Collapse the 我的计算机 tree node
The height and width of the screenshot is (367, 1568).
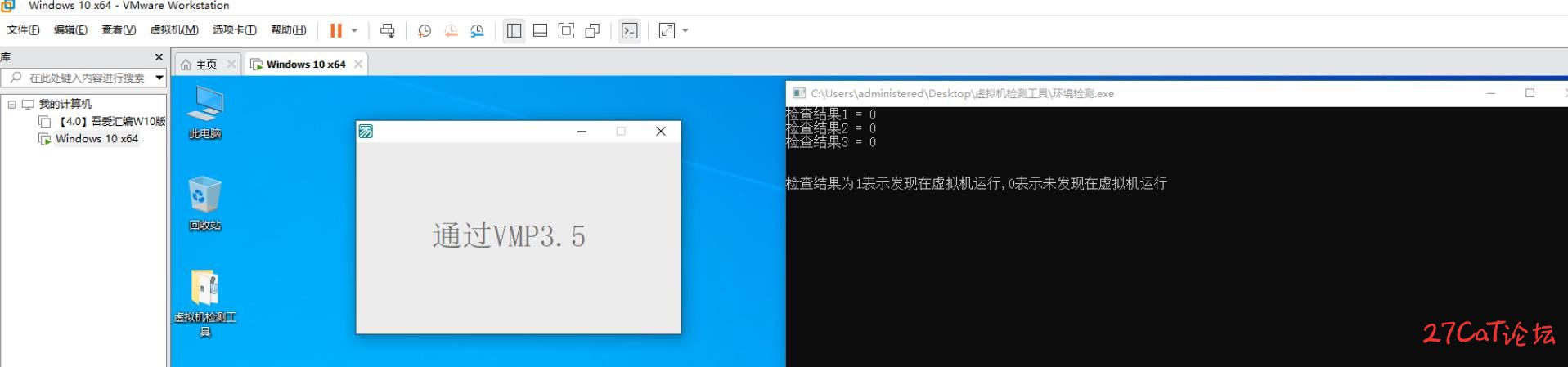(x=11, y=104)
